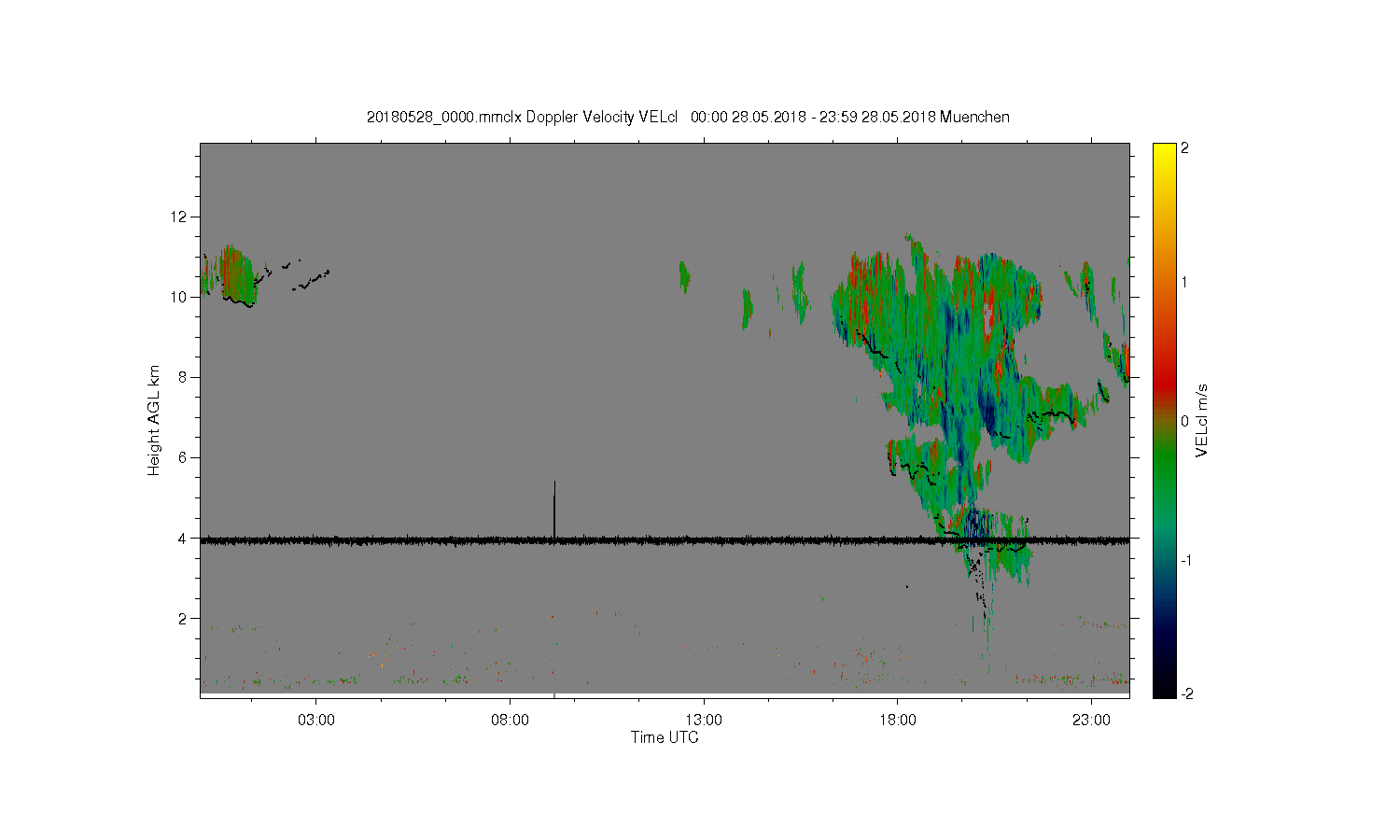Click the "Muenchen" station name in the title
Viewport: 1400px width, 840px height.
click(974, 117)
